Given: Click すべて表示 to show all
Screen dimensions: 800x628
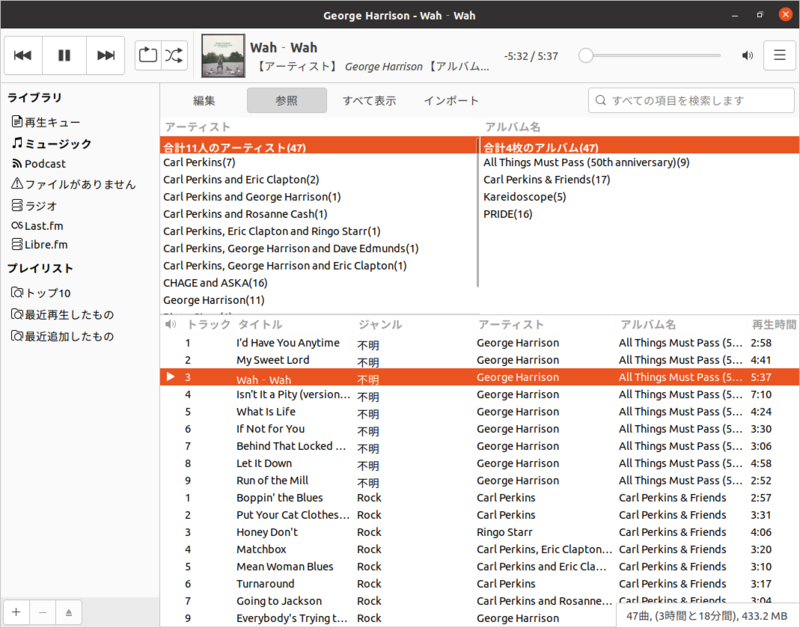Looking at the screenshot, I should (x=369, y=101).
